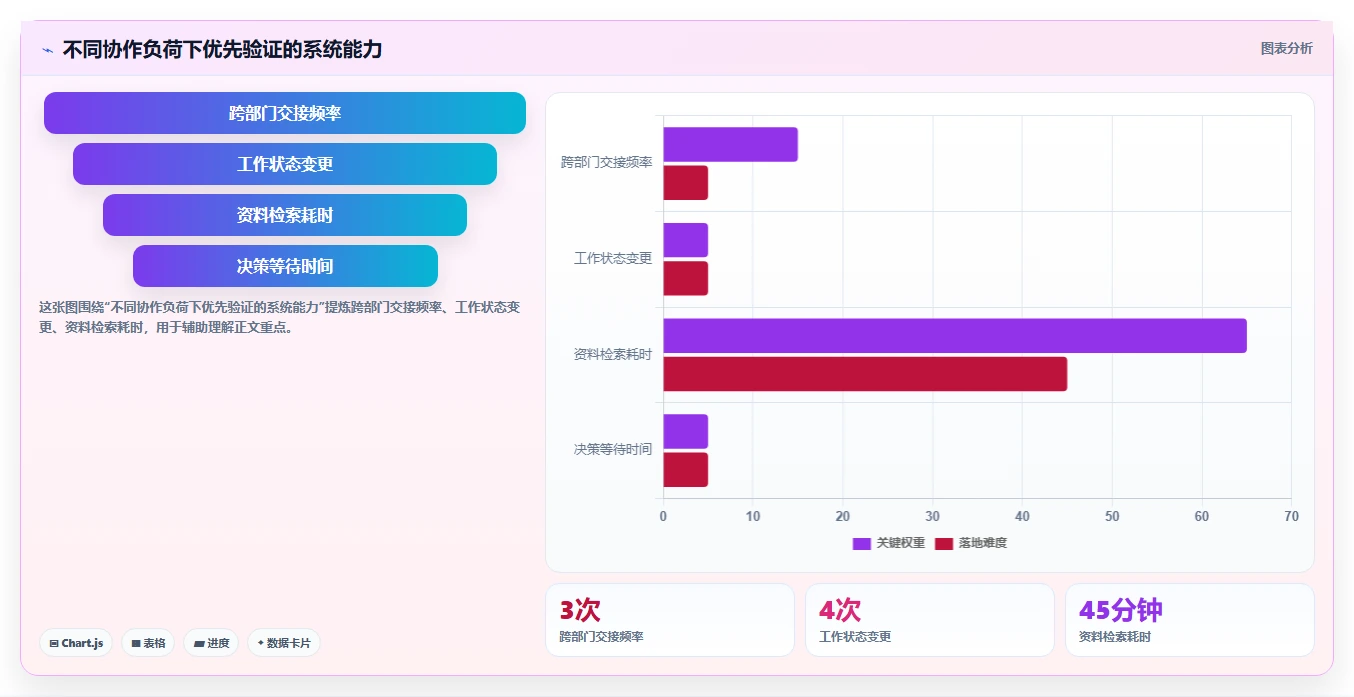Click the 3次 data card value

pyautogui.click(x=580, y=610)
